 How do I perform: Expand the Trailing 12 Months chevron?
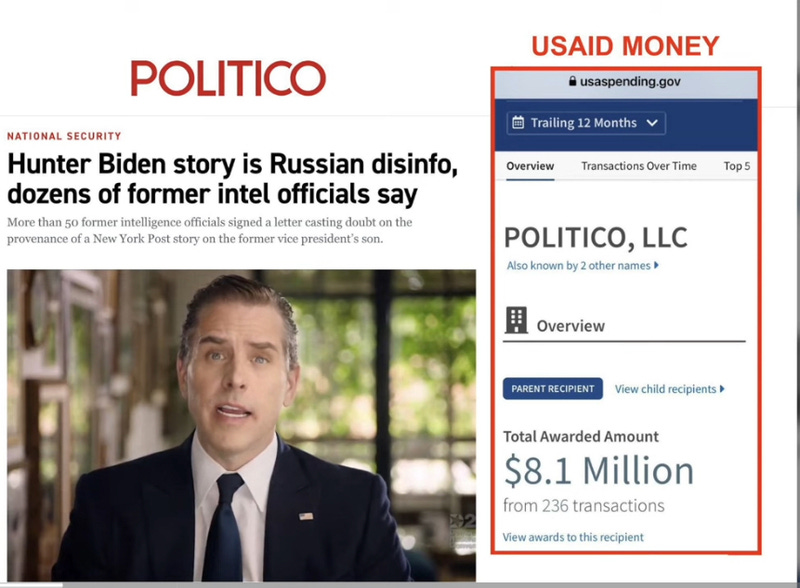tap(652, 123)
